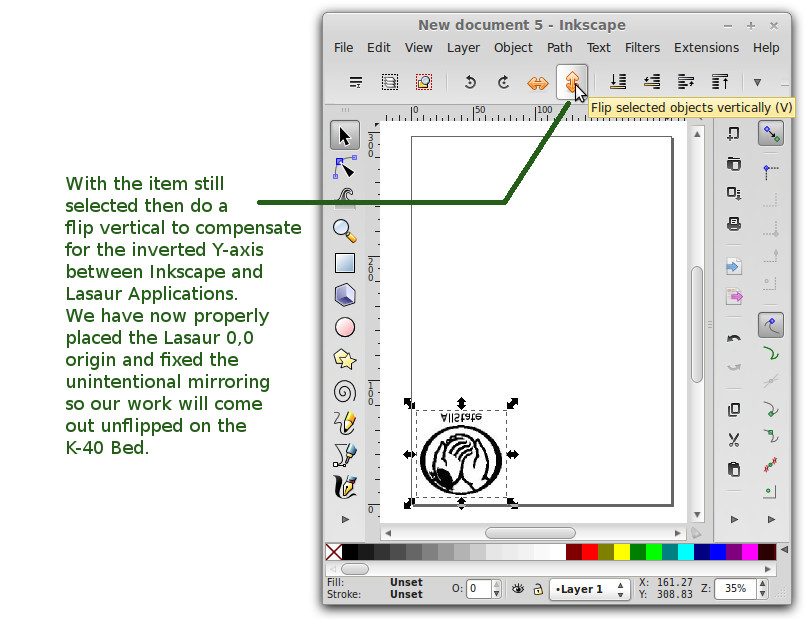Click the Cut scissors icon

click(734, 439)
